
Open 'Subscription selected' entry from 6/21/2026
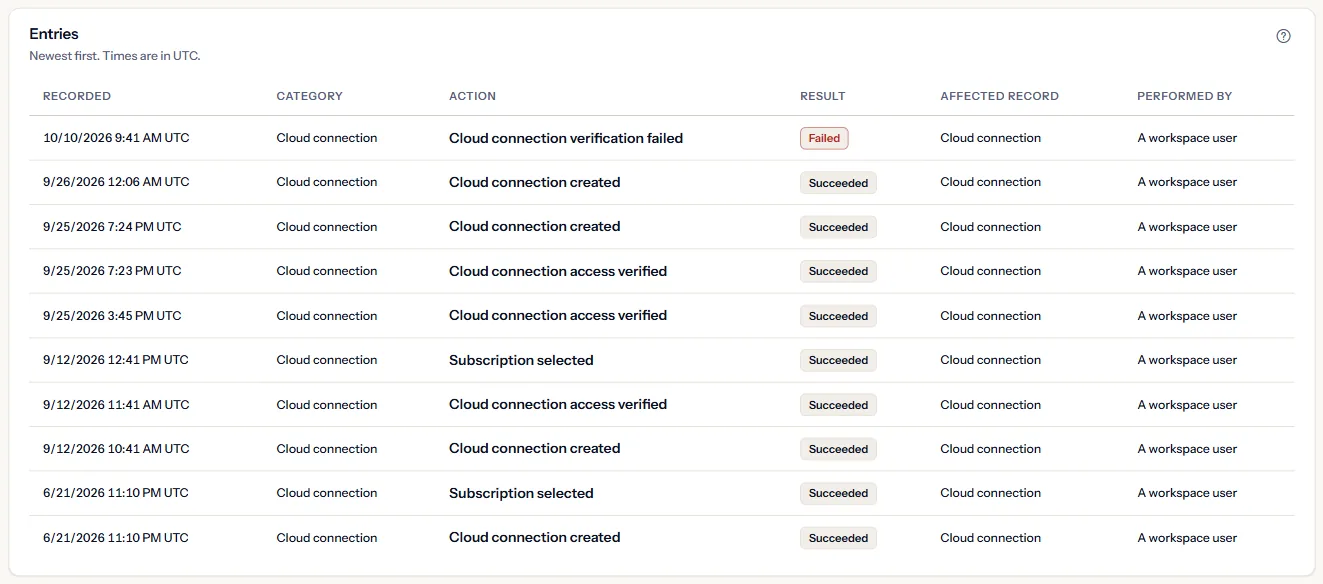pyautogui.click(x=521, y=493)
